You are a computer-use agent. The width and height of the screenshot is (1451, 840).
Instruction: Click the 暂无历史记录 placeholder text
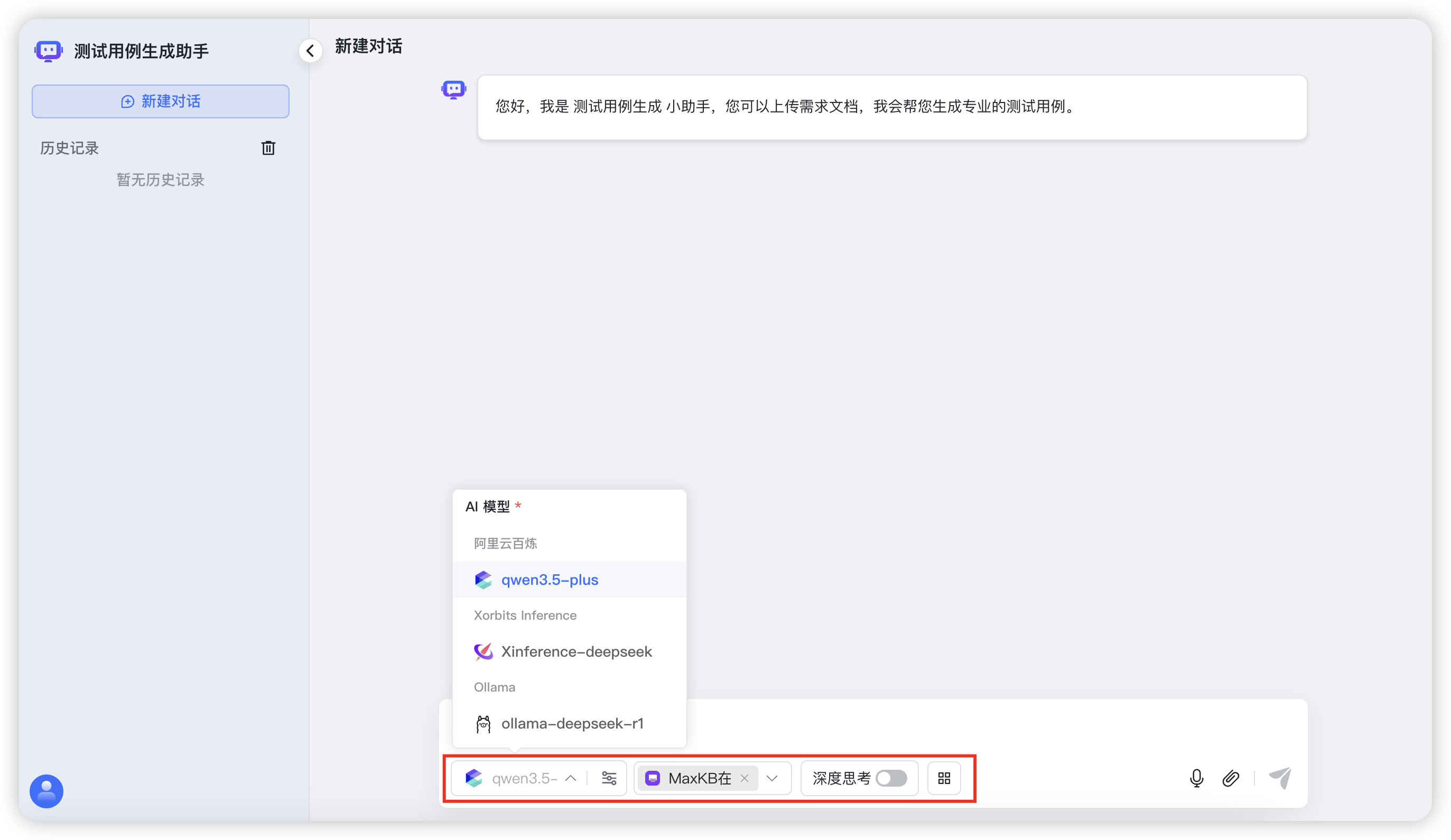(x=161, y=180)
